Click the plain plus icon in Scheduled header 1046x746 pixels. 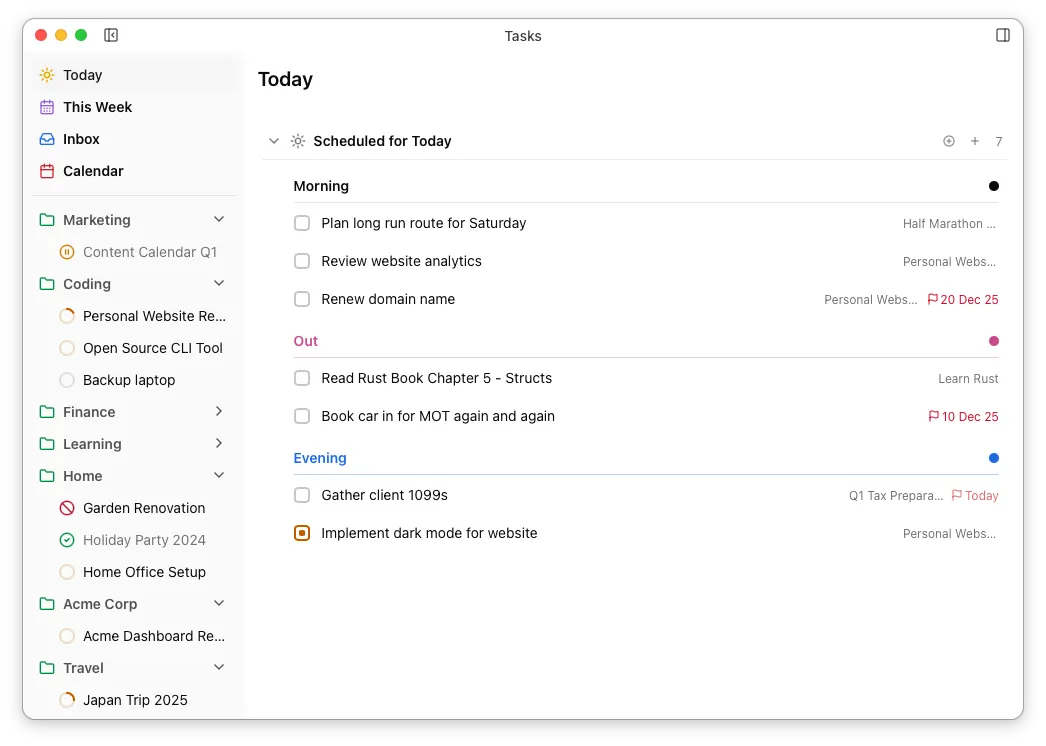click(975, 141)
